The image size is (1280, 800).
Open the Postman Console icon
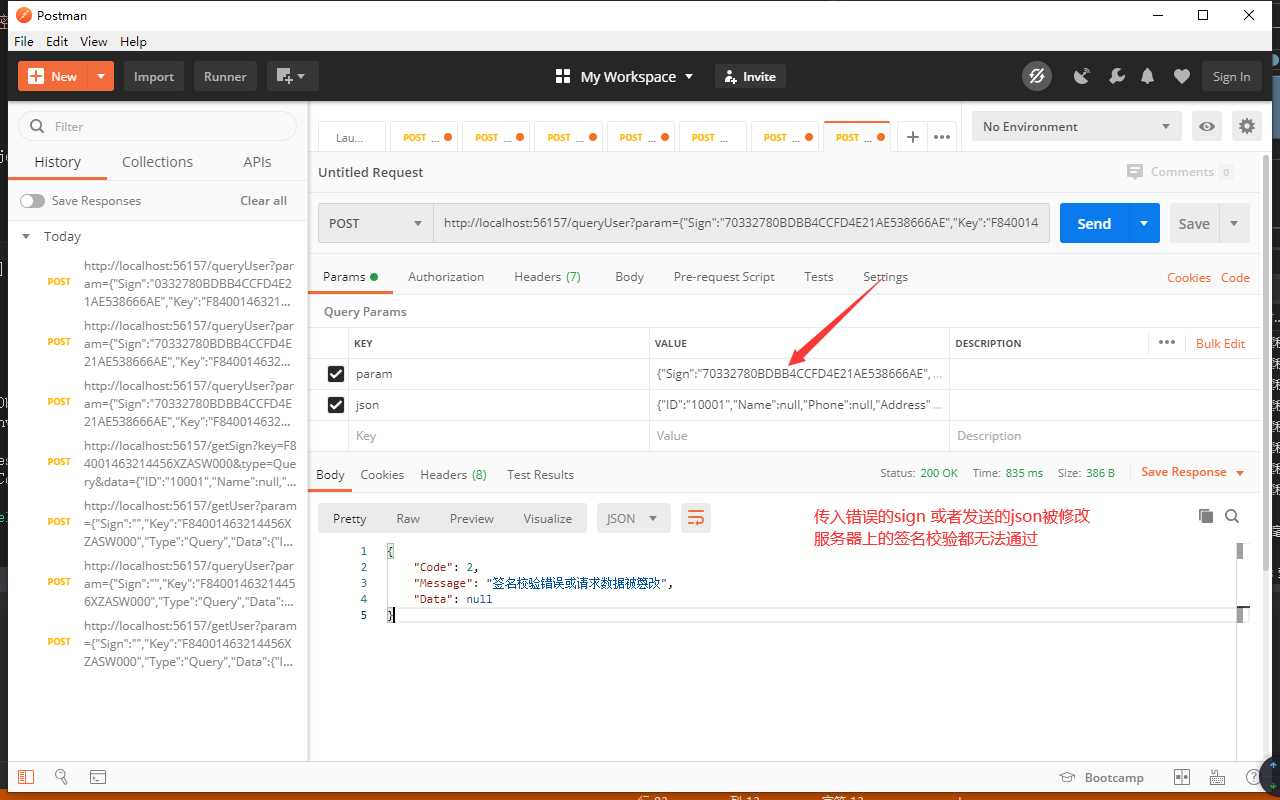(98, 777)
